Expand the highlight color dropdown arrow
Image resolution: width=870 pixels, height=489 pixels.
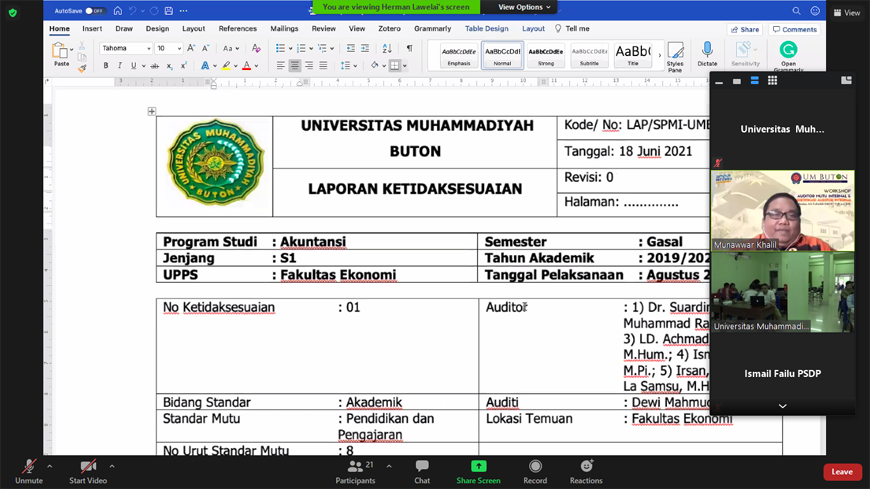236,66
